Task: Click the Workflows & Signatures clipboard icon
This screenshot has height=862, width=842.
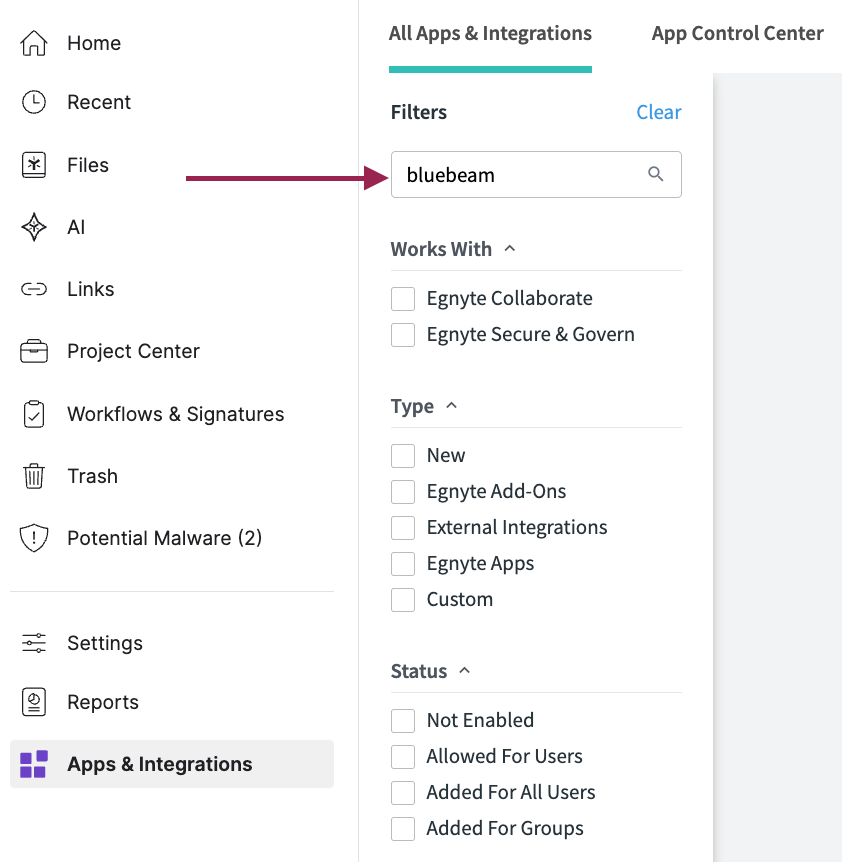Action: pos(34,414)
